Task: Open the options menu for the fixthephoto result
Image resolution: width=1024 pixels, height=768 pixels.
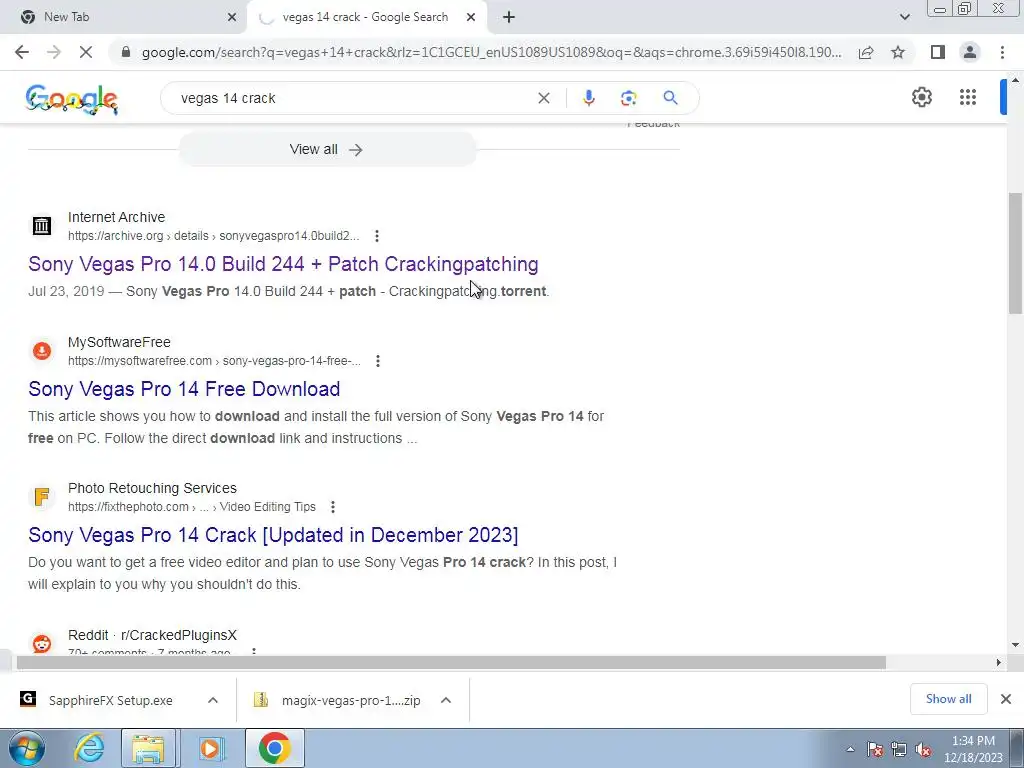Action: 332,507
